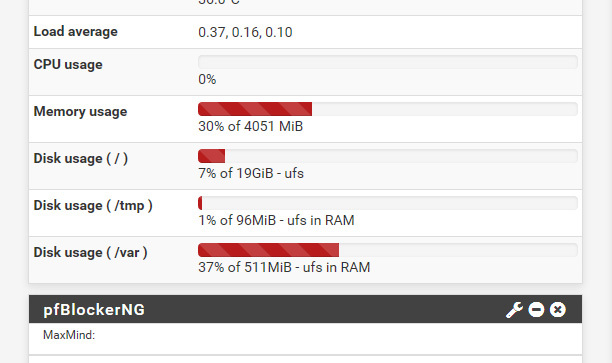Click the 37% of 511MiB text
Viewport: 612px width, 363px height.
[x=245, y=267]
